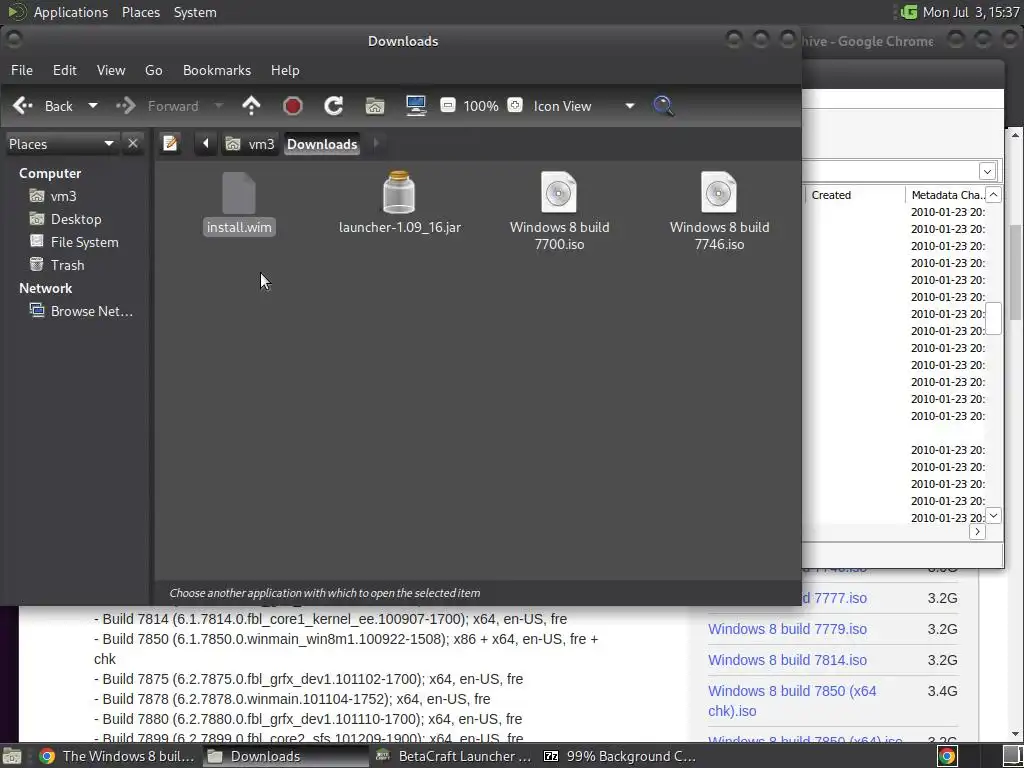This screenshot has width=1024, height=768.
Task: Click the list scroll-down arrow in Chrome
Action: coord(993,515)
